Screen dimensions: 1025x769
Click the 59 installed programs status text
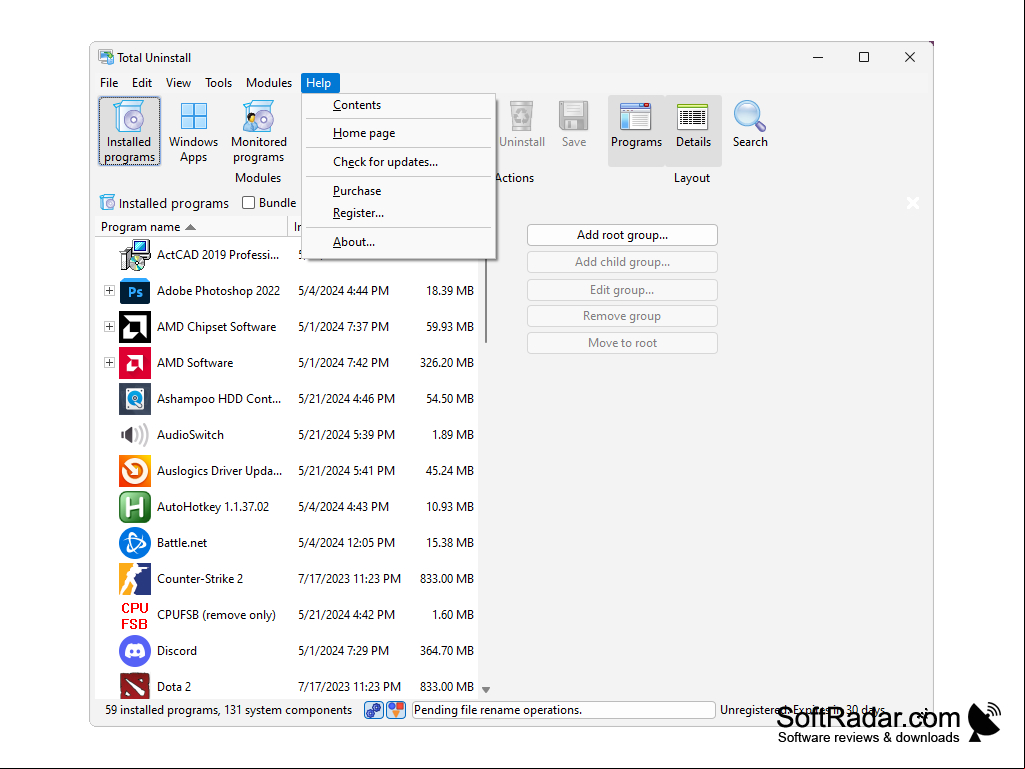point(228,710)
